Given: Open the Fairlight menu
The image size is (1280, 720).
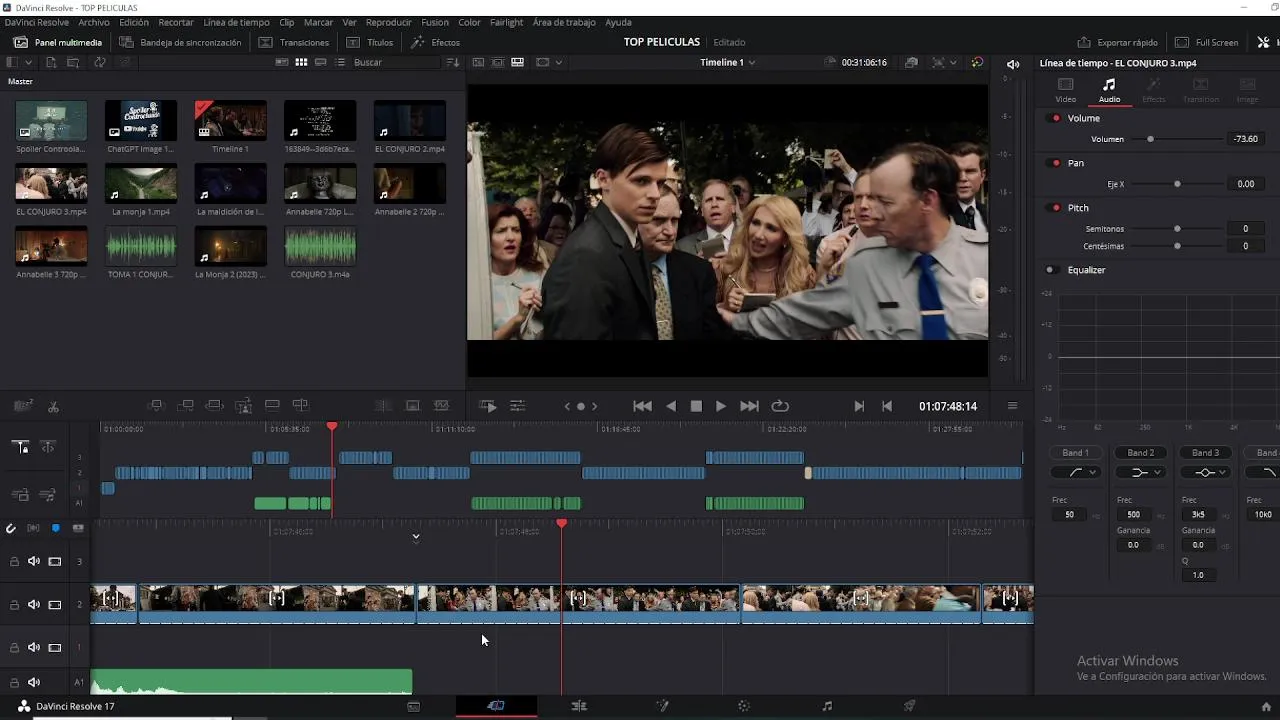Looking at the screenshot, I should (506, 22).
